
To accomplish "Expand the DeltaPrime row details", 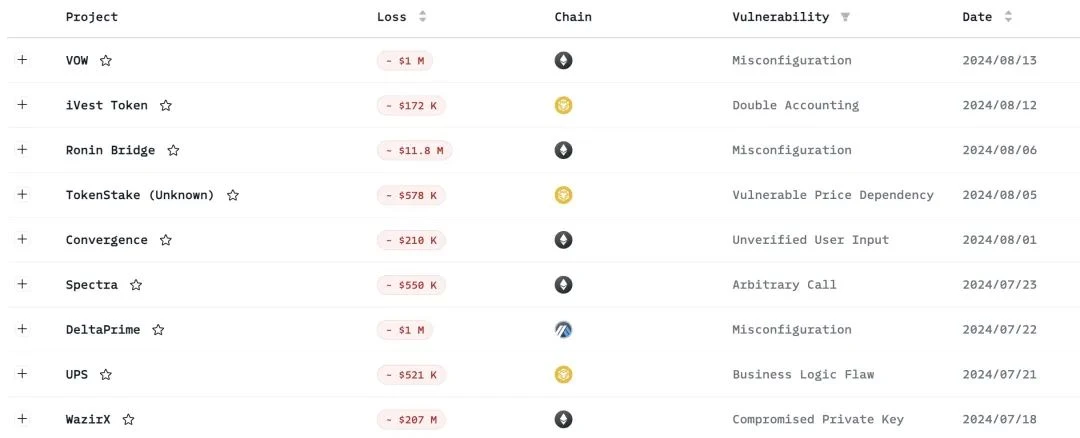I will (x=22, y=329).
